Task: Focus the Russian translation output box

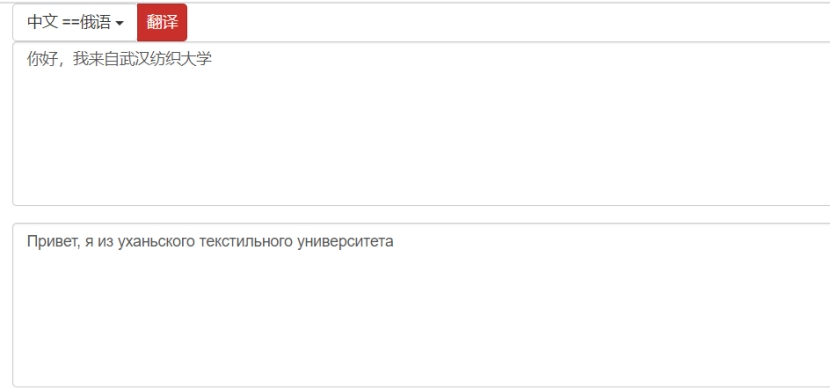Action: pos(422,305)
